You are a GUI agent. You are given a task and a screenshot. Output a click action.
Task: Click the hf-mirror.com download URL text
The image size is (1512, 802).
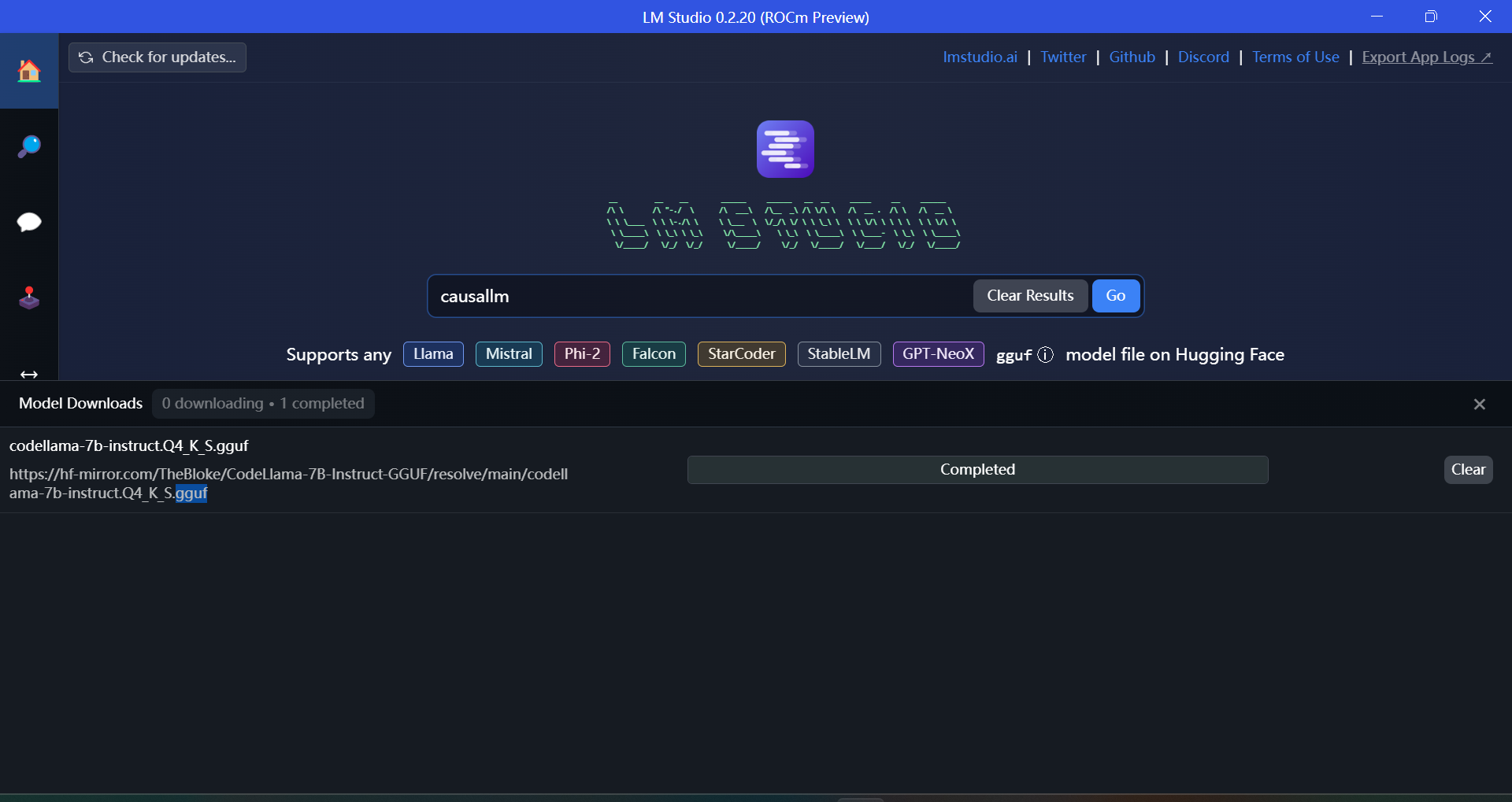(288, 484)
